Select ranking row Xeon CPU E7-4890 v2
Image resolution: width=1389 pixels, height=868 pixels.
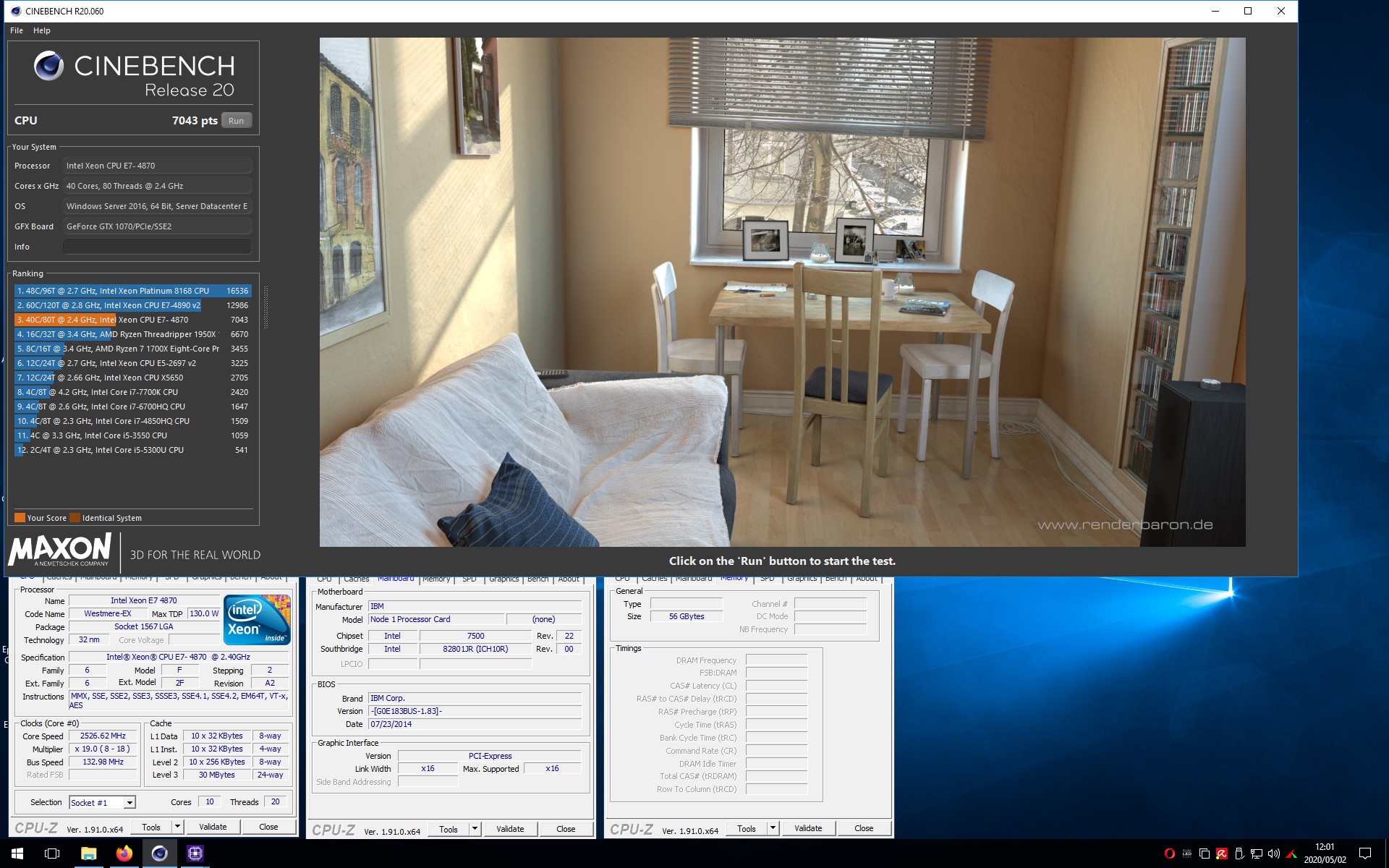click(132, 305)
